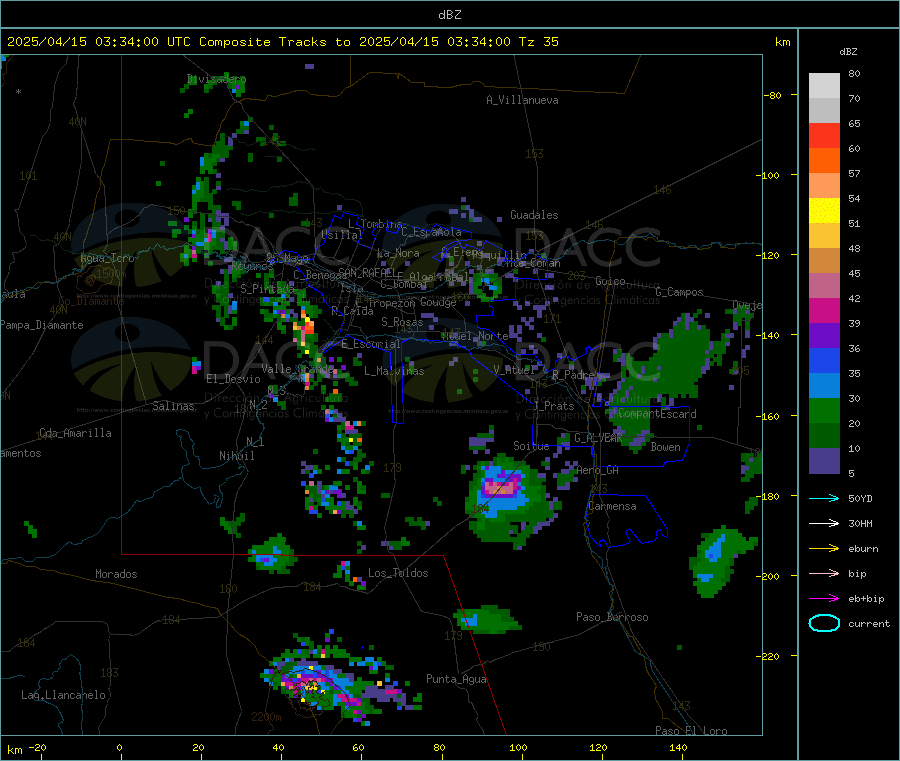Viewport: 900px width, 761px height.
Task: Click the Agua_Toro map label
Action: tap(107, 258)
